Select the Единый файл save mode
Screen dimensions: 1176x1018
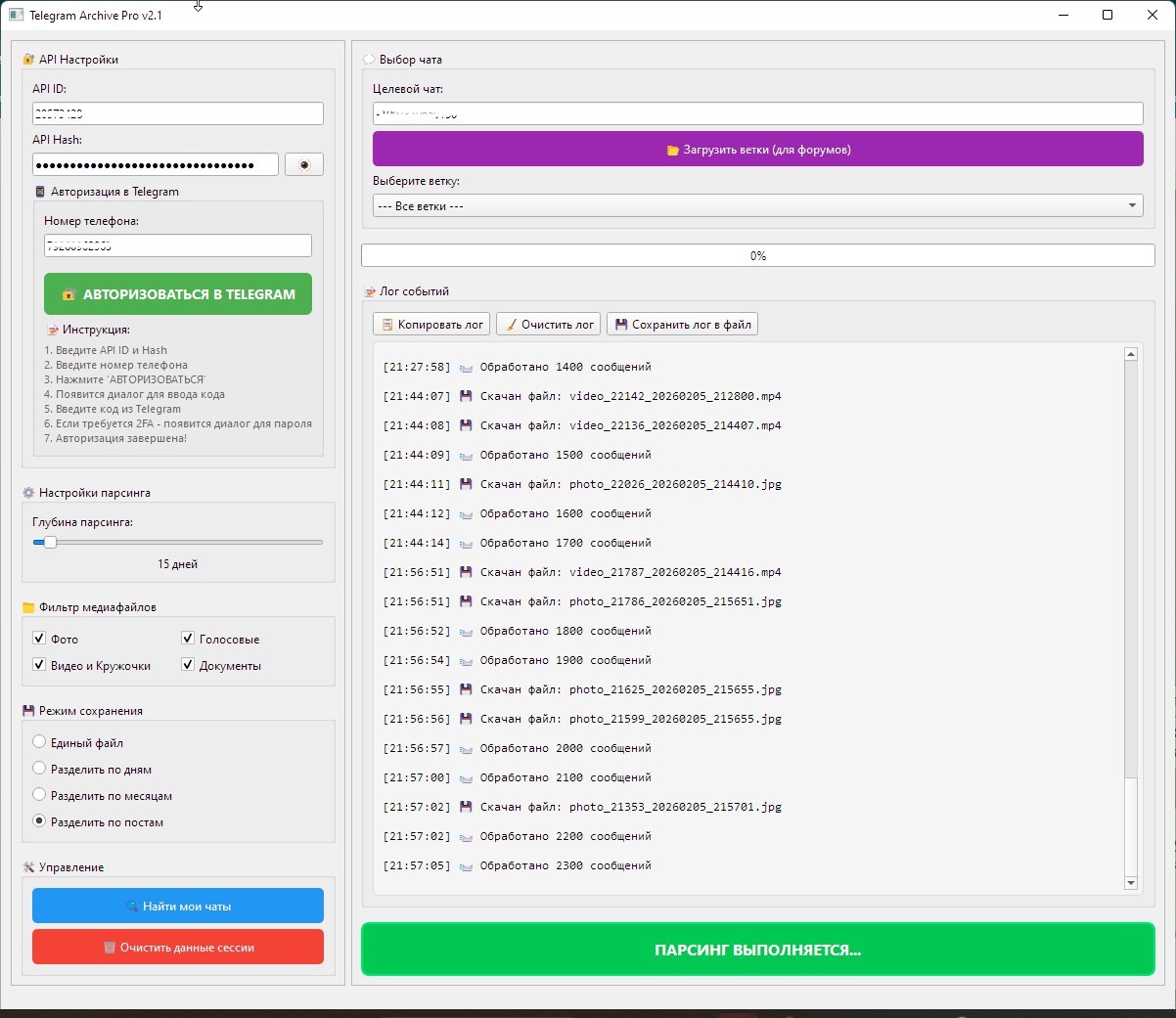(x=39, y=742)
